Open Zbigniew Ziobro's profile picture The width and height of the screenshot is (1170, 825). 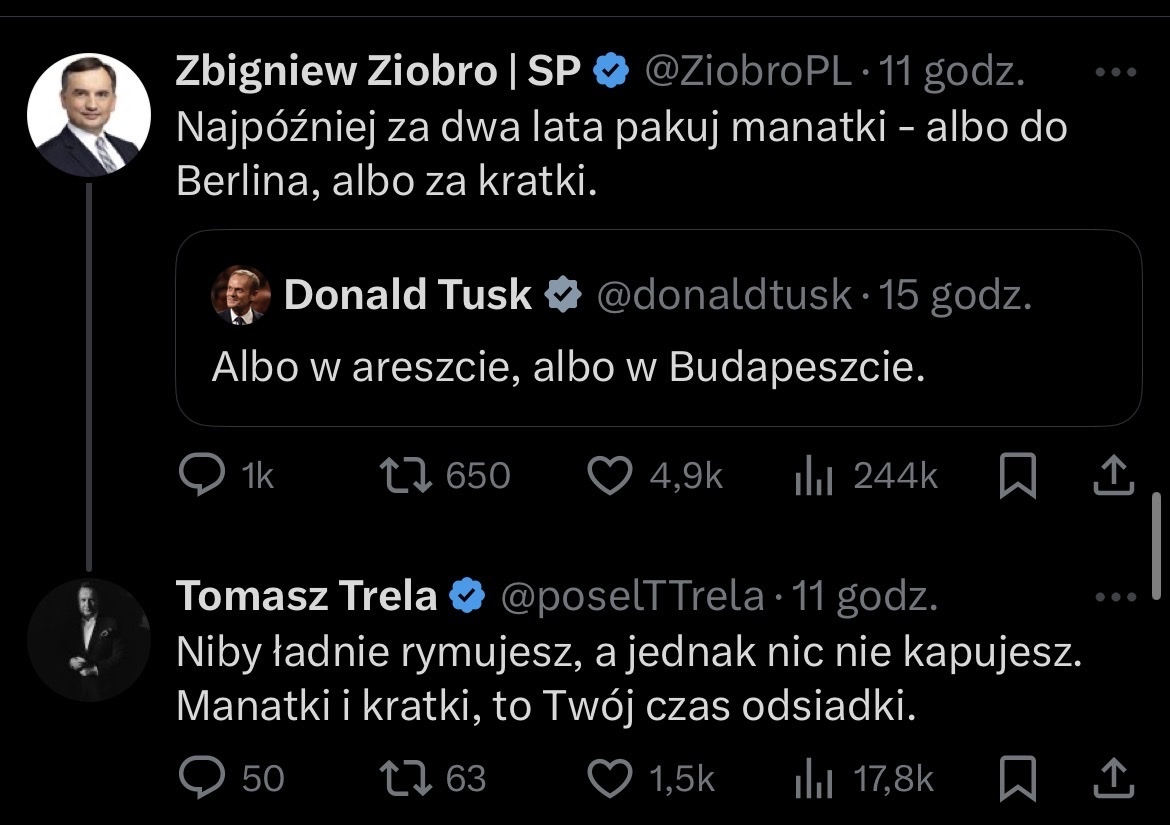tap(89, 114)
